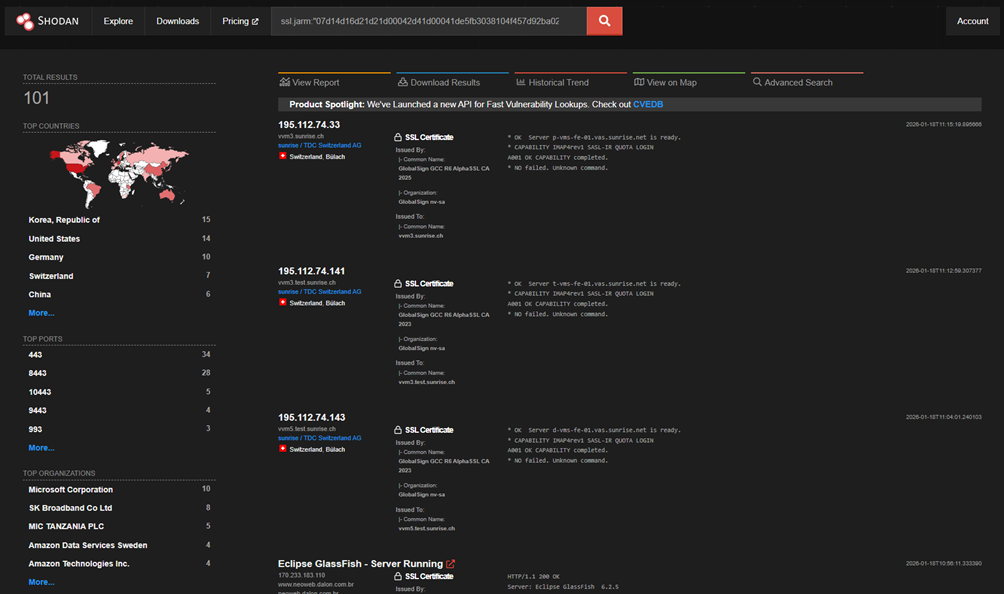1004x594 pixels.
Task: Expand More under Top Organizations
Action: click(x=41, y=582)
